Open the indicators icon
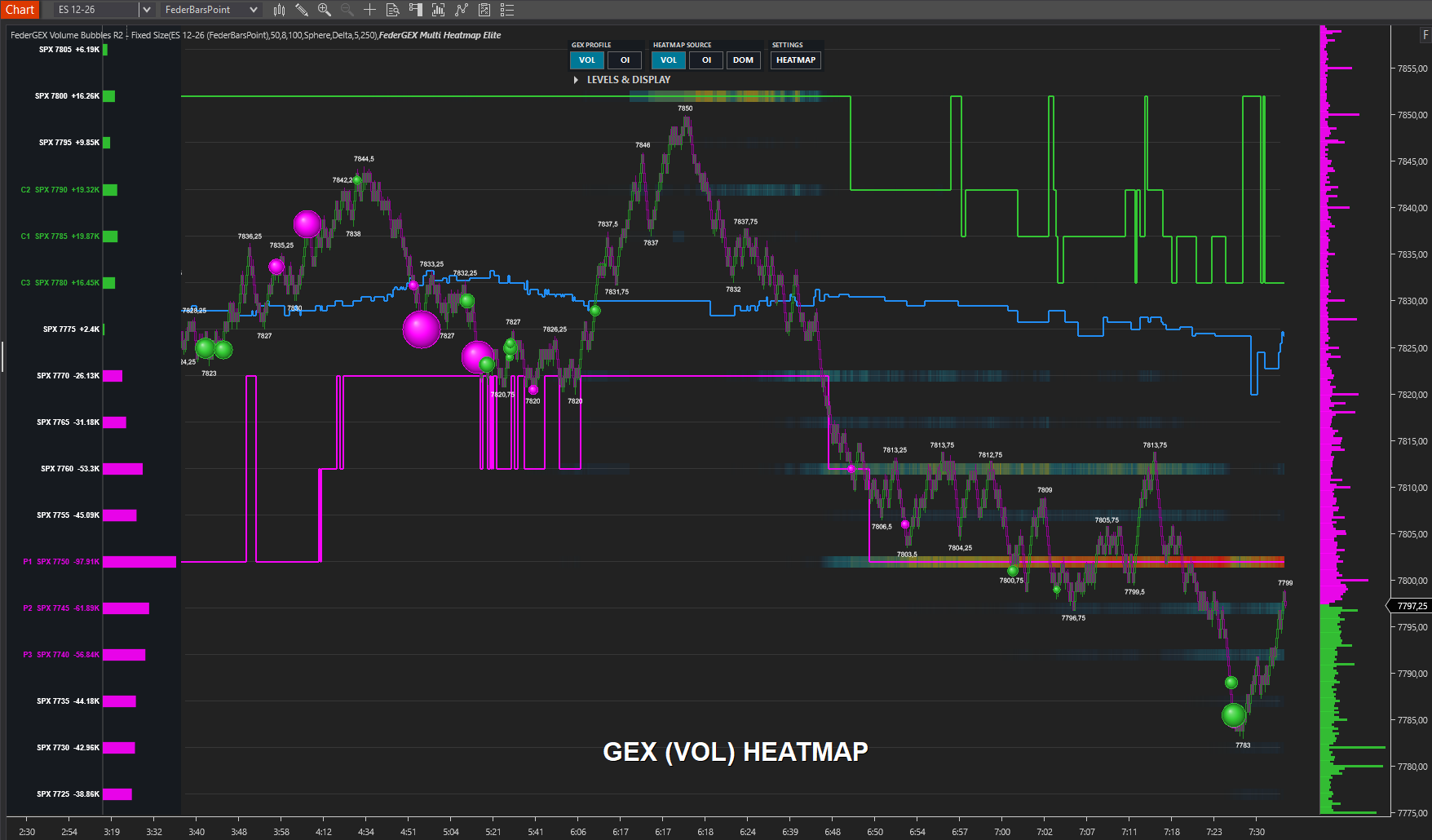1432x840 pixels. 461,10
